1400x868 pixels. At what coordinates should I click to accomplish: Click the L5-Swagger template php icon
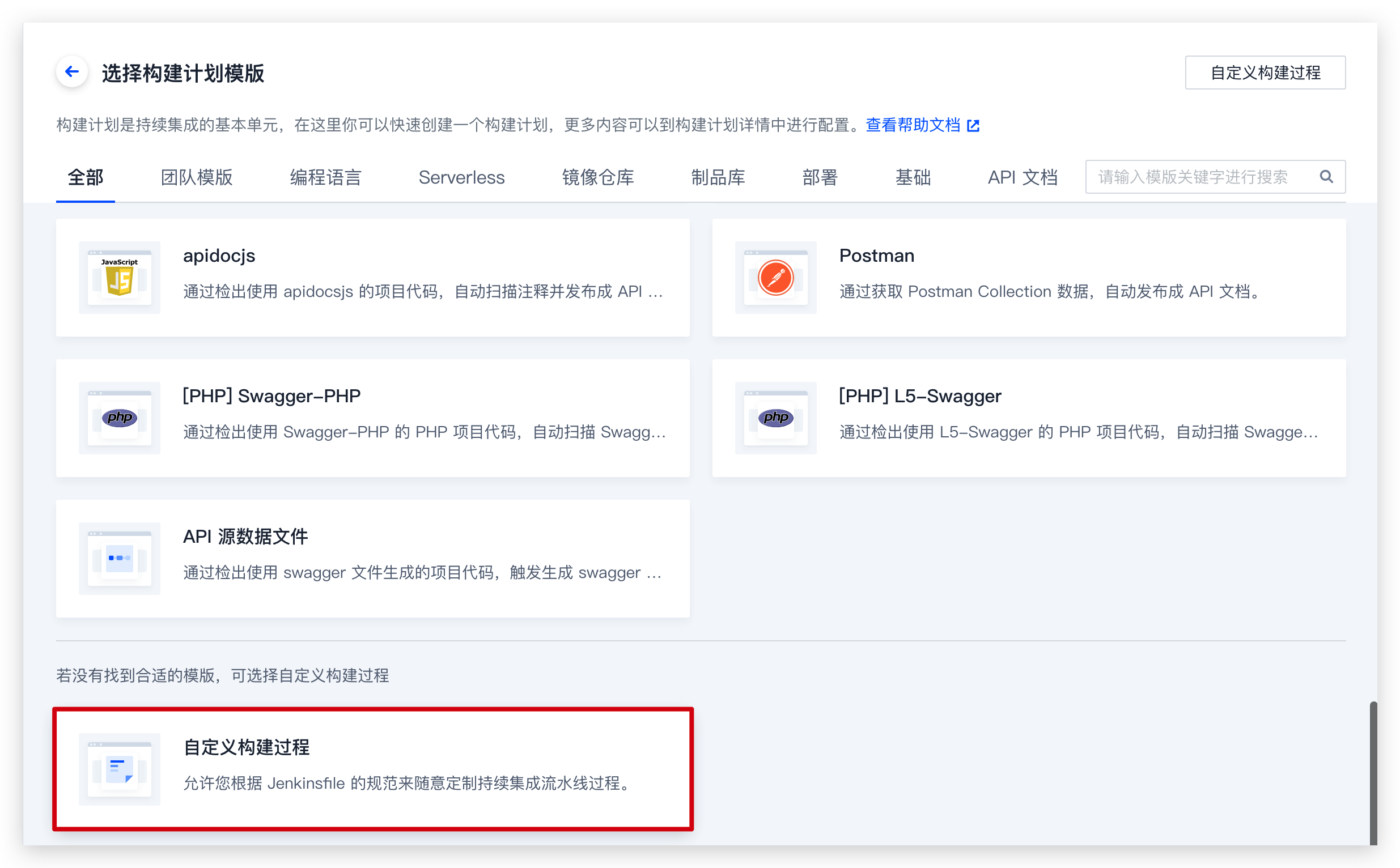pyautogui.click(x=775, y=418)
